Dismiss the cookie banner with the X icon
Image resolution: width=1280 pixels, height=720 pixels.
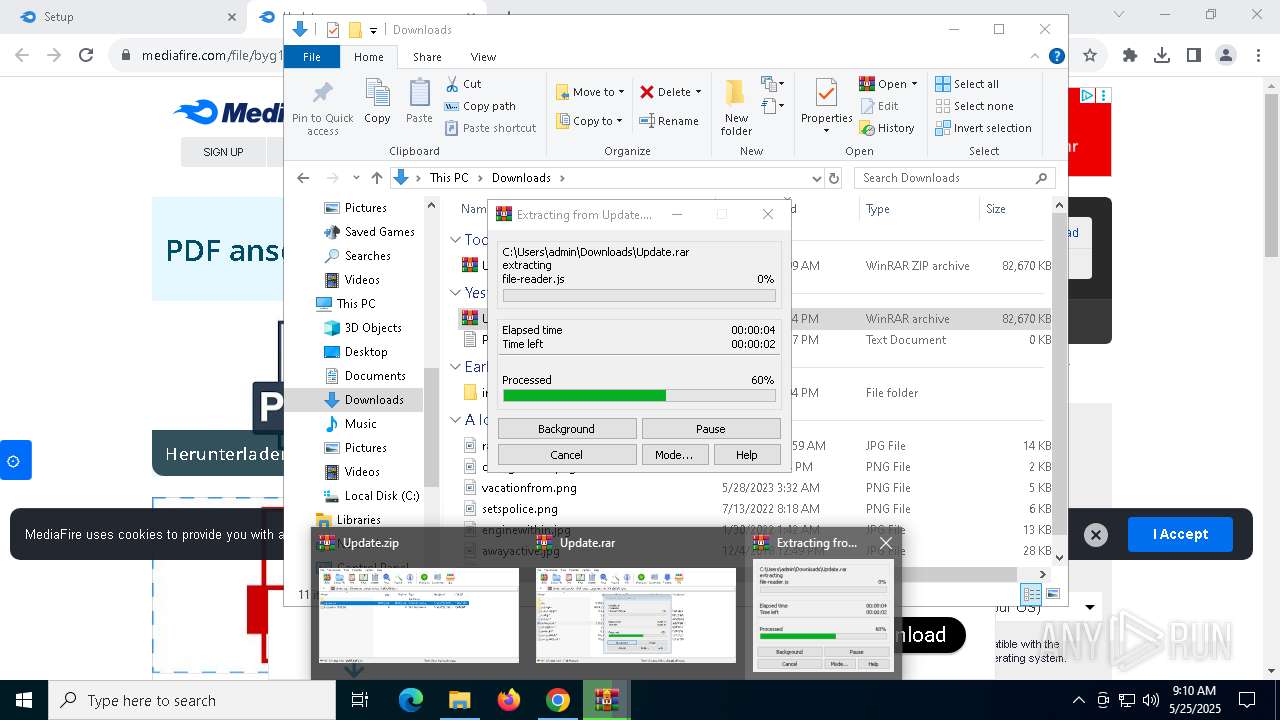(1096, 535)
